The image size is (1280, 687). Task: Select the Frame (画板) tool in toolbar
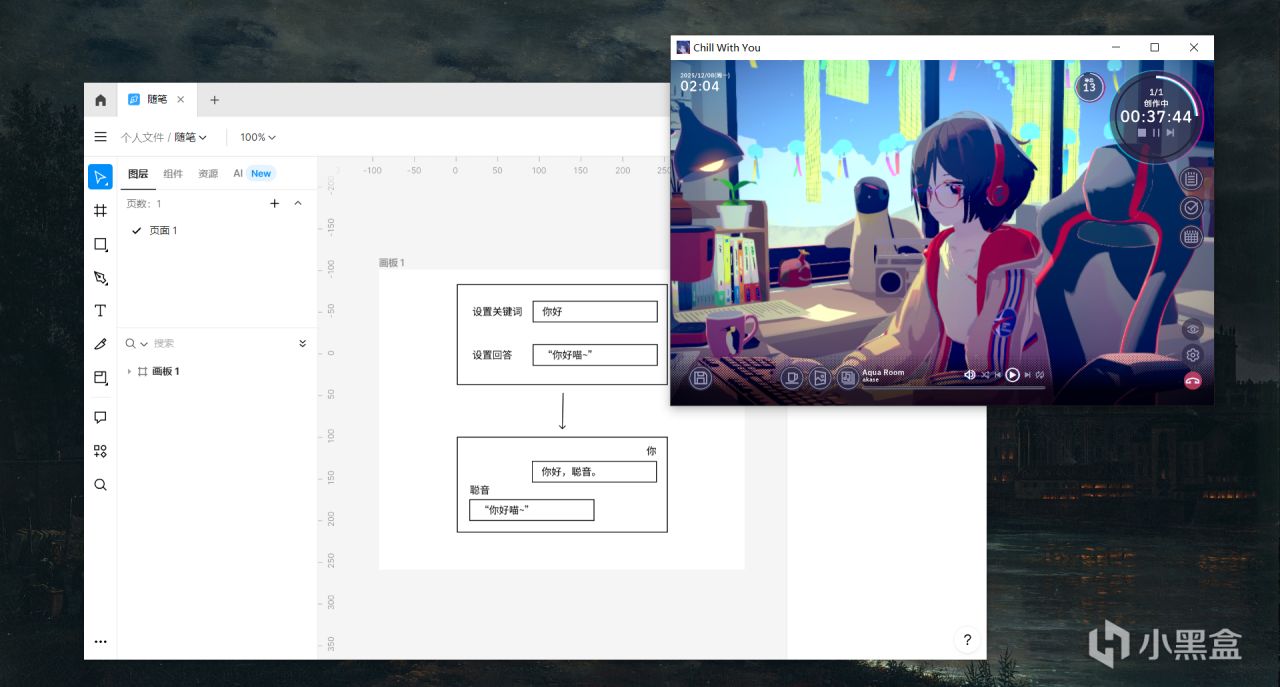coord(100,211)
